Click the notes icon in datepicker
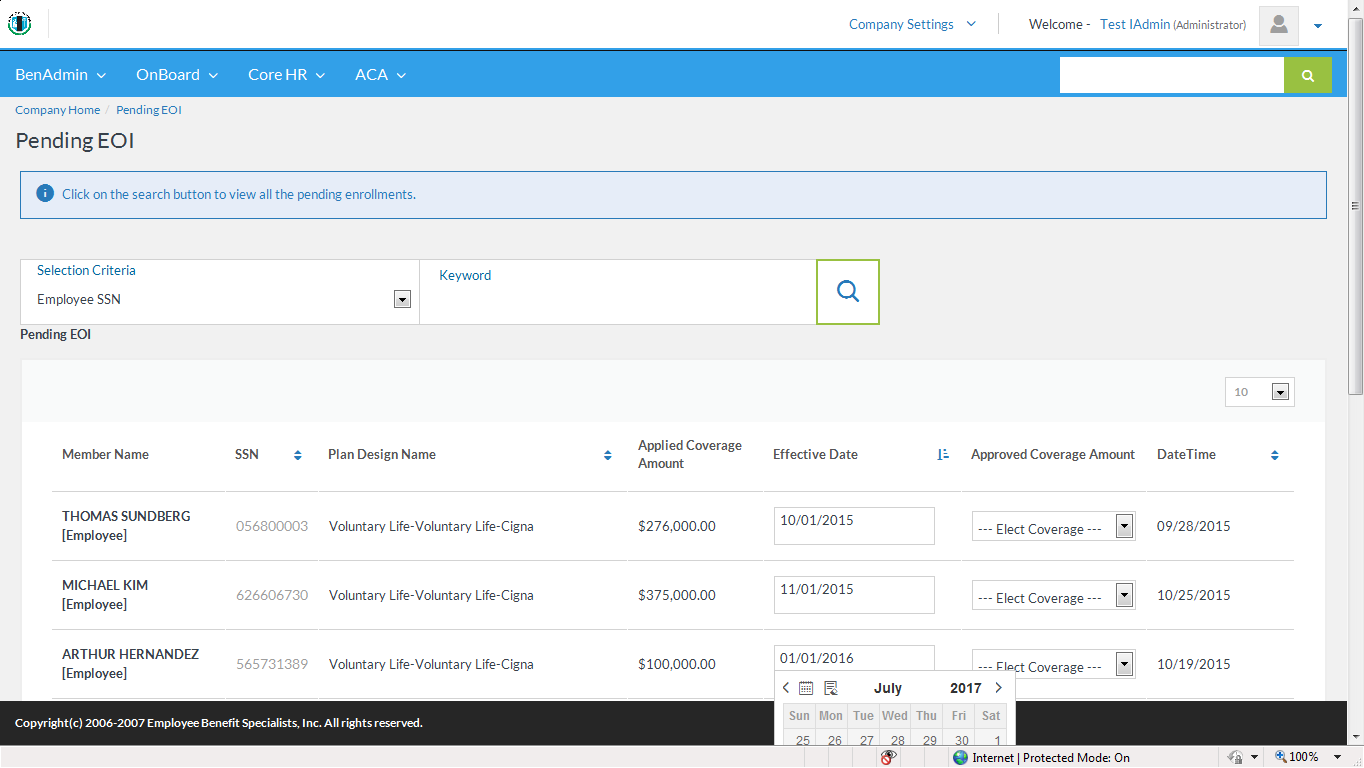This screenshot has width=1364, height=768. pos(830,688)
